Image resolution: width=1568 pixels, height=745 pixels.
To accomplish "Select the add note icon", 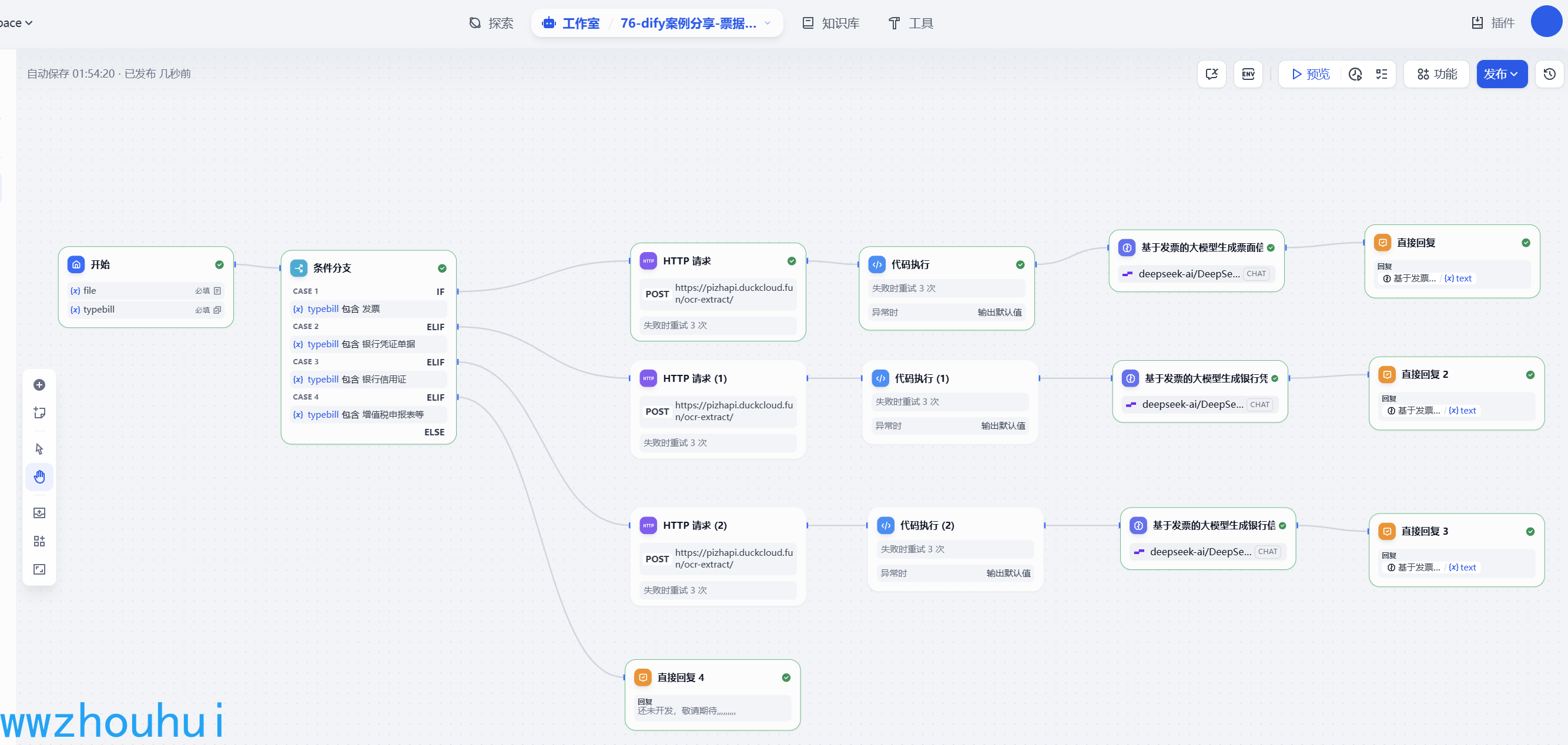I will (x=39, y=412).
